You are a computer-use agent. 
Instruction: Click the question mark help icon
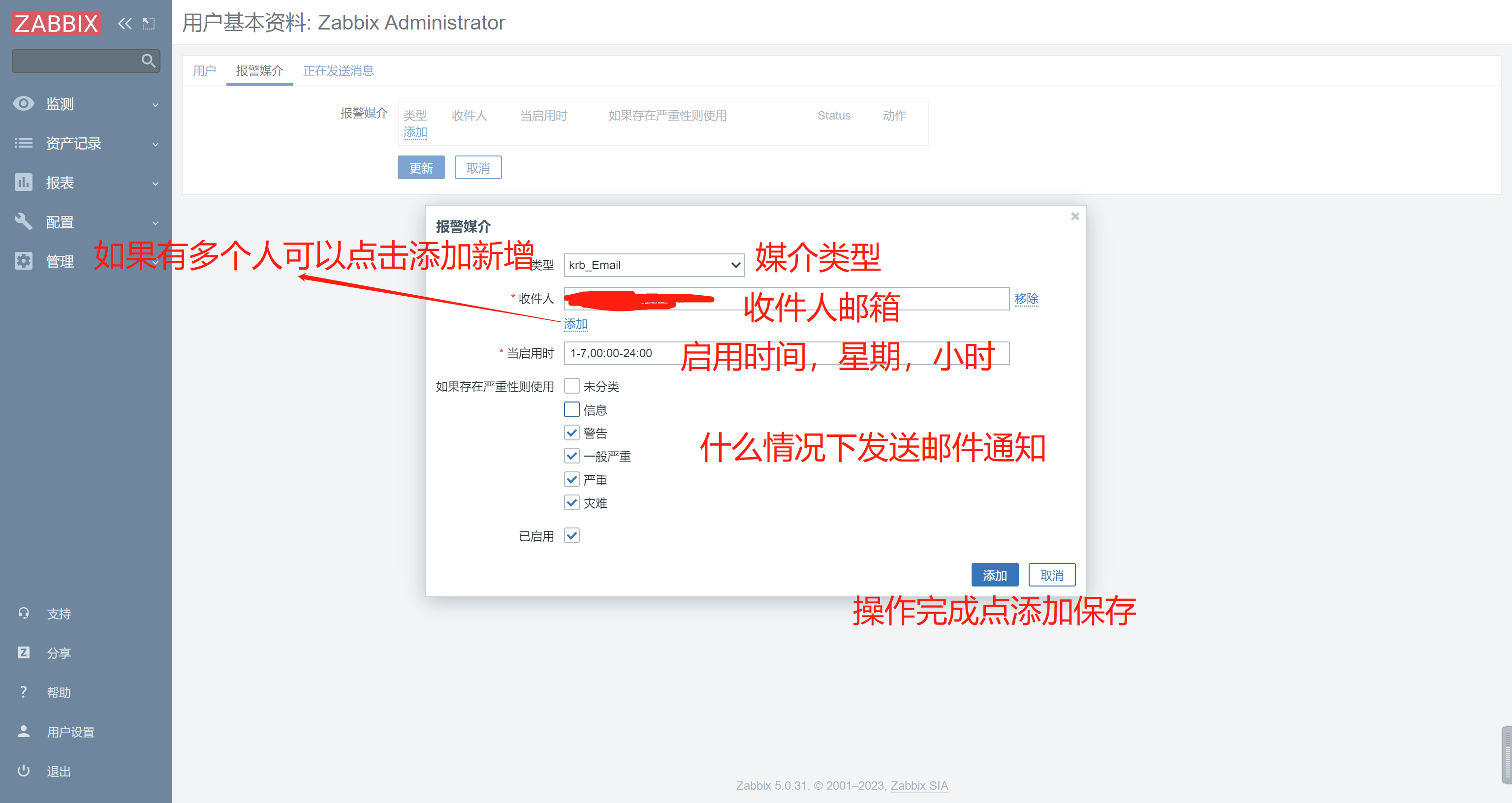(x=24, y=692)
